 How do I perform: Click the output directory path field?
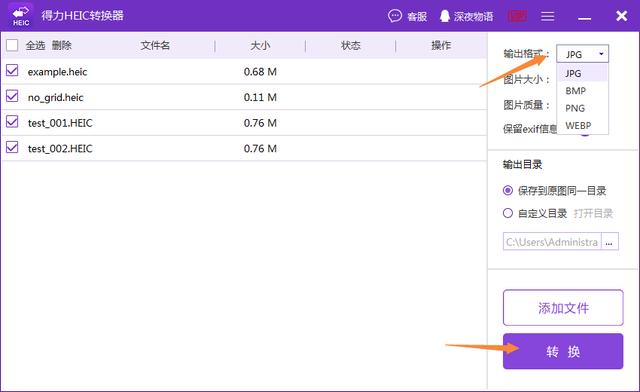tap(552, 242)
